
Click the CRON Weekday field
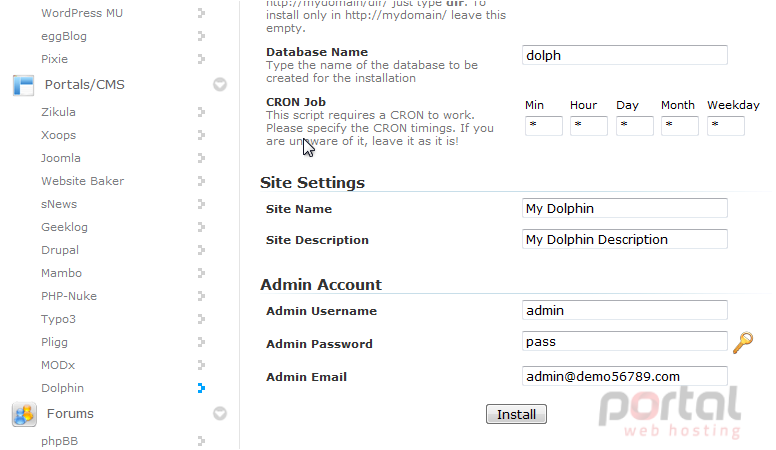[726, 126]
